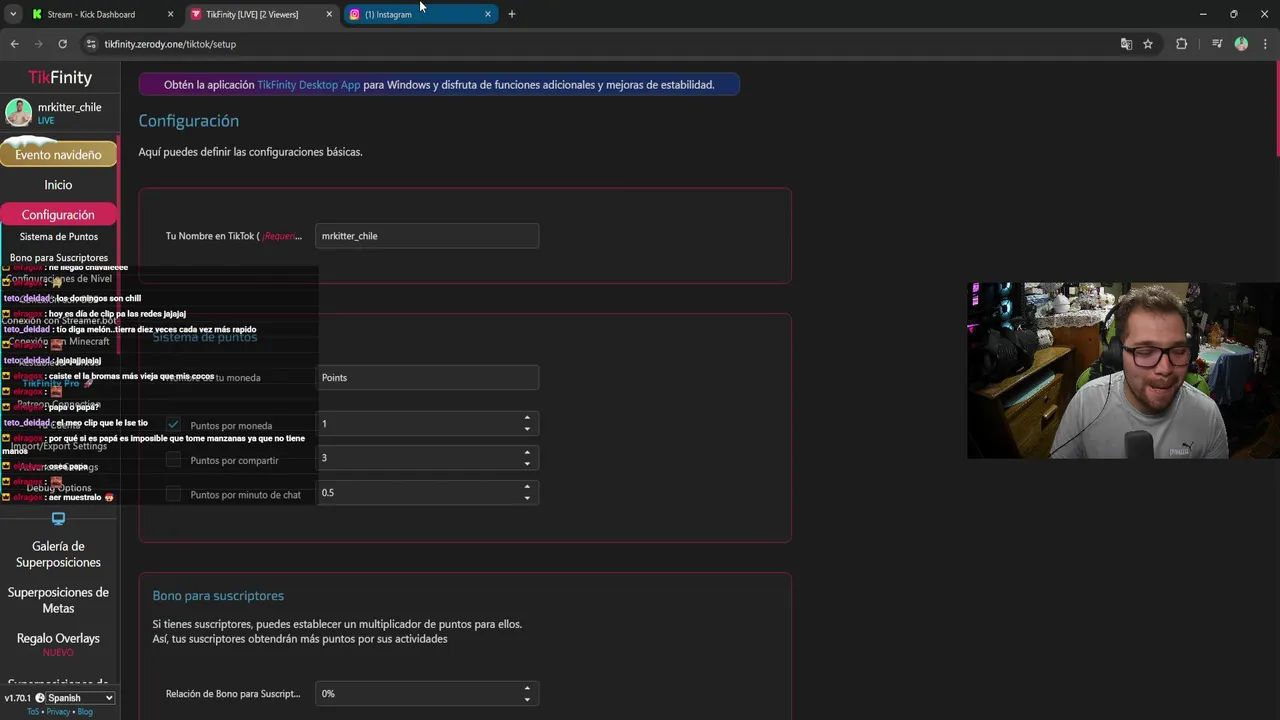
Task: Open the ToS link
Action: [x=33, y=712]
